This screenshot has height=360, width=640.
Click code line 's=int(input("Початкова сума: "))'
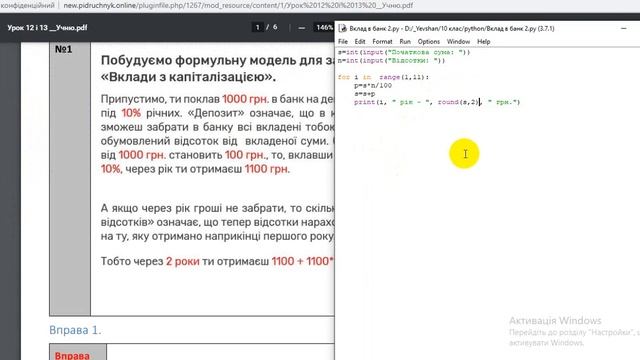click(404, 52)
